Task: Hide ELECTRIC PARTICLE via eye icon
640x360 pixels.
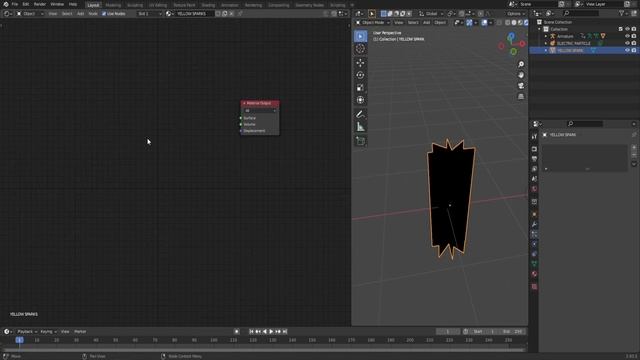Action: pyautogui.click(x=627, y=43)
